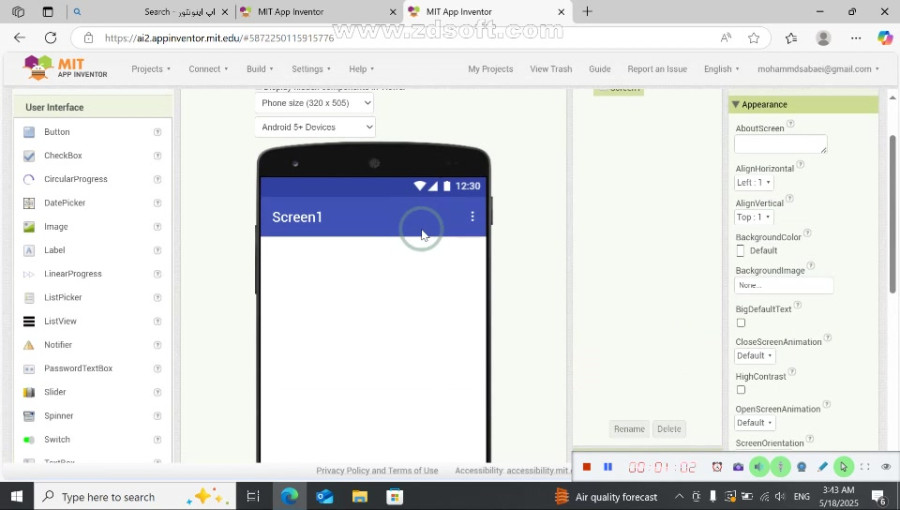
Task: Click the Windows taskbar search box
Action: 135,496
